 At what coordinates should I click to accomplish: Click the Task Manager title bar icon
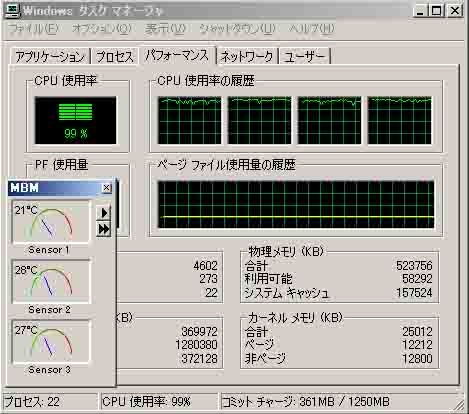pyautogui.click(x=13, y=10)
